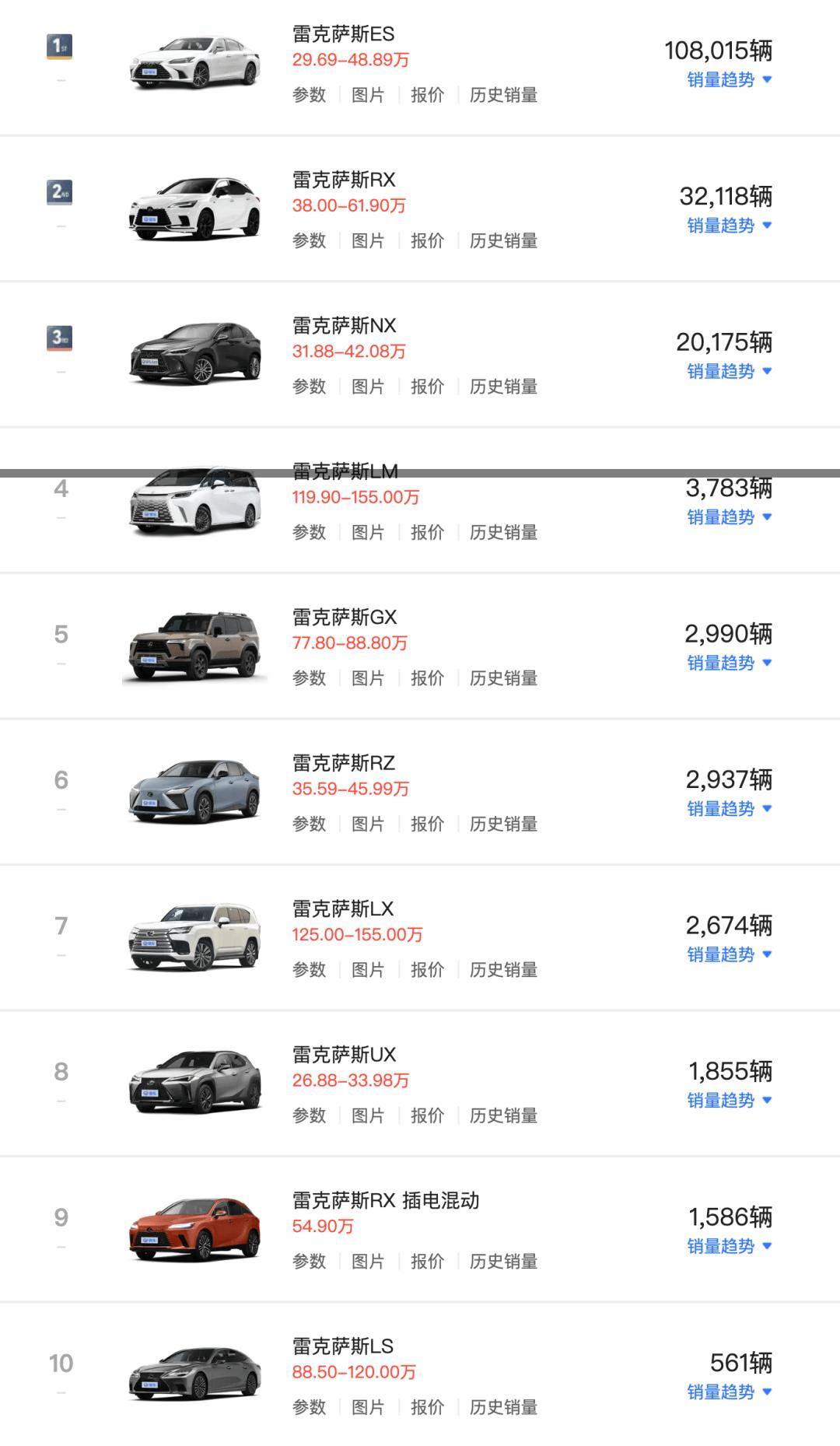
Task: Click the 雷克萨斯LM minivan image
Action: click(x=195, y=498)
